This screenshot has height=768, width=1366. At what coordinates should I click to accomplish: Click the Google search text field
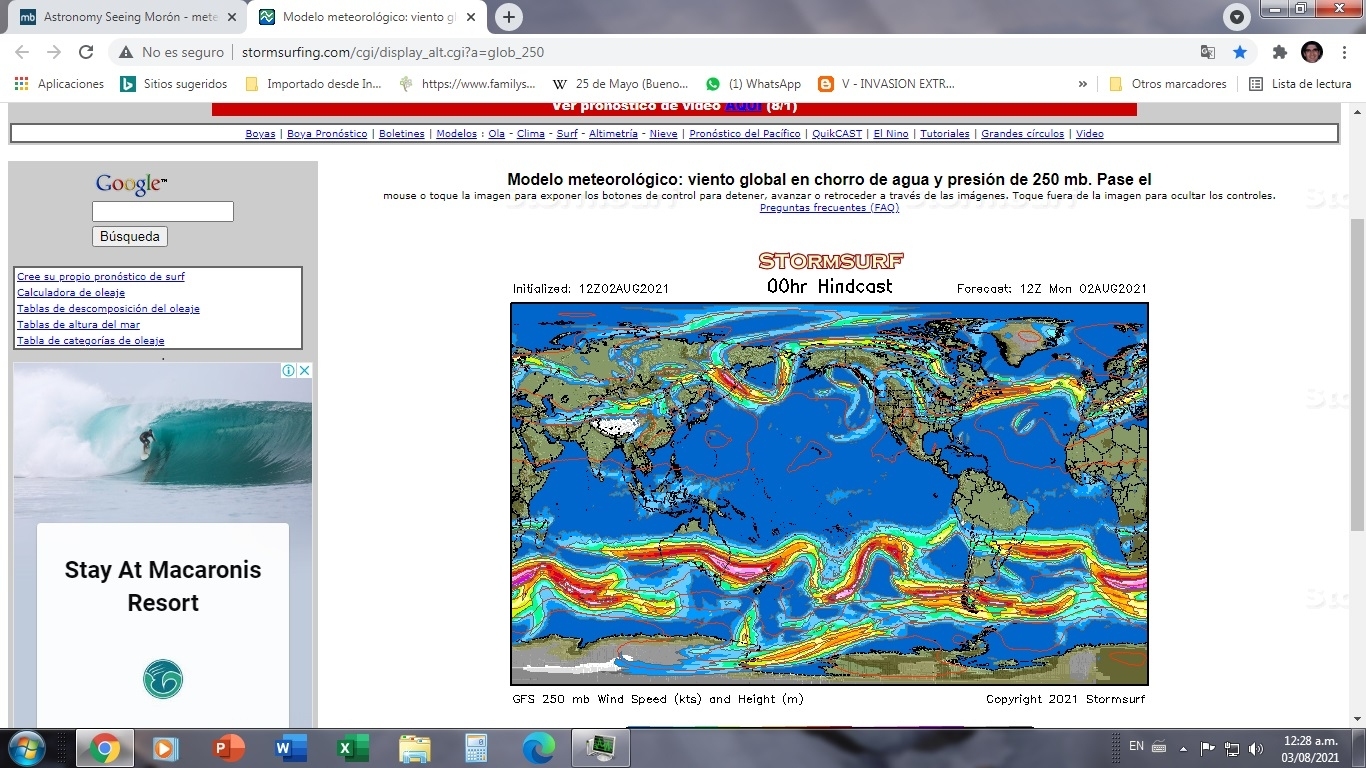click(163, 211)
